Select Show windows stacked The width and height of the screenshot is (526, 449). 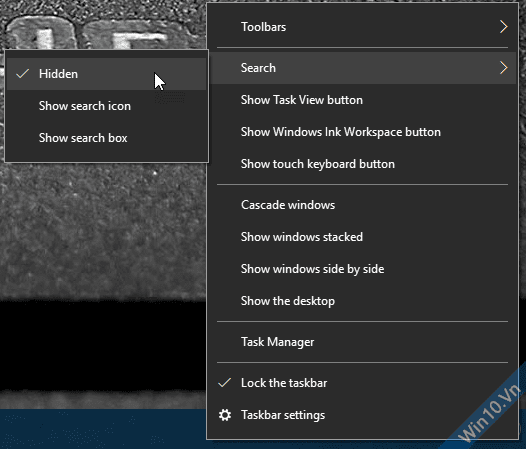coord(363,237)
